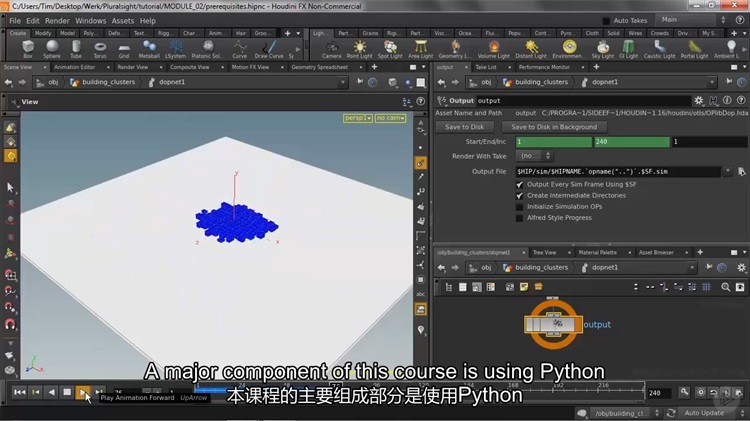Screen dimensions: 750x421
Task: Click the Output File path field
Action: point(618,171)
